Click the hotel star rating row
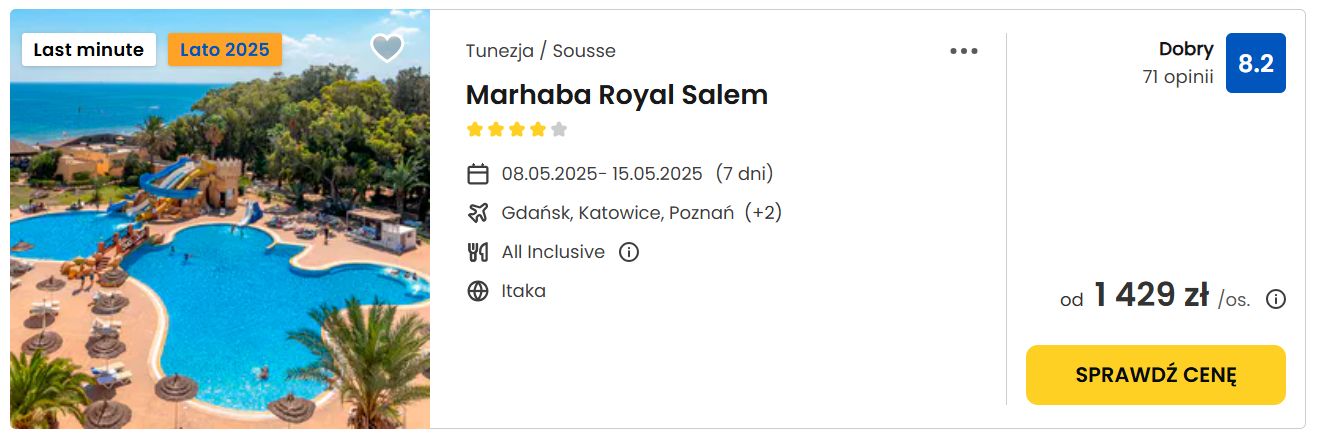This screenshot has height=441, width=1318. coord(517,129)
